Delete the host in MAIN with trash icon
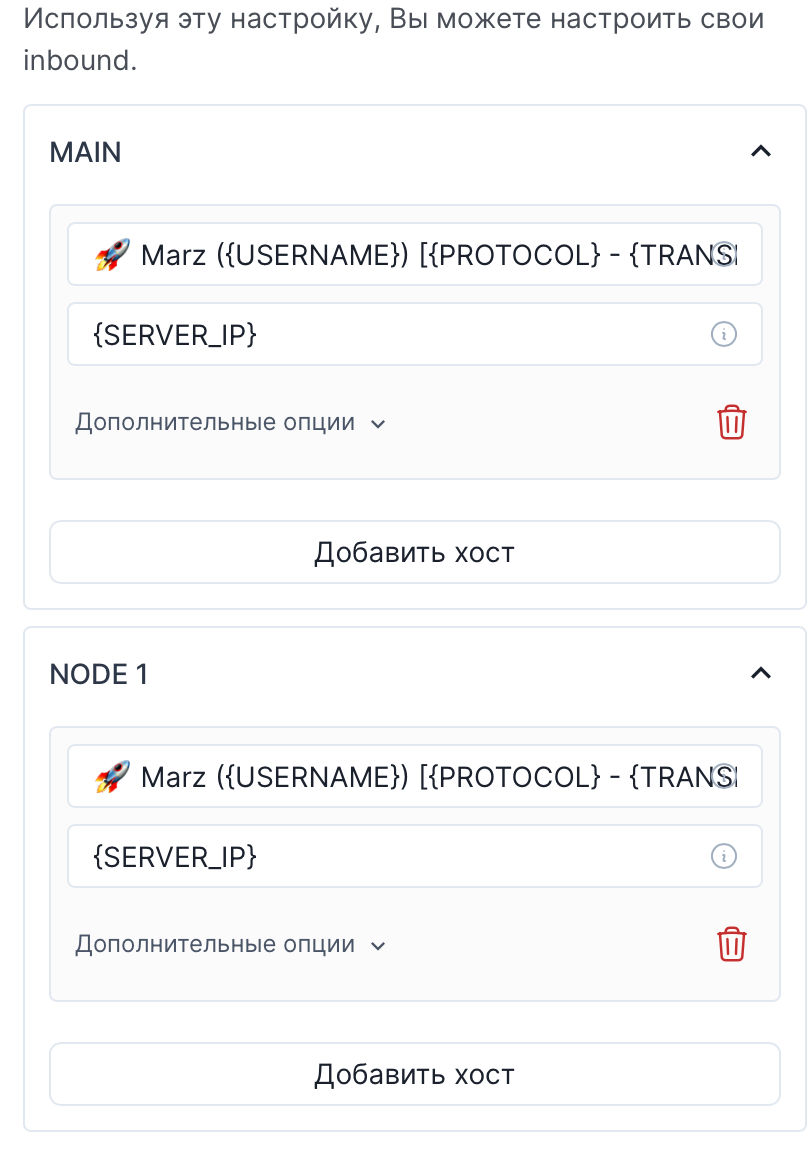Viewport: 810px width, 1152px height. (x=731, y=422)
